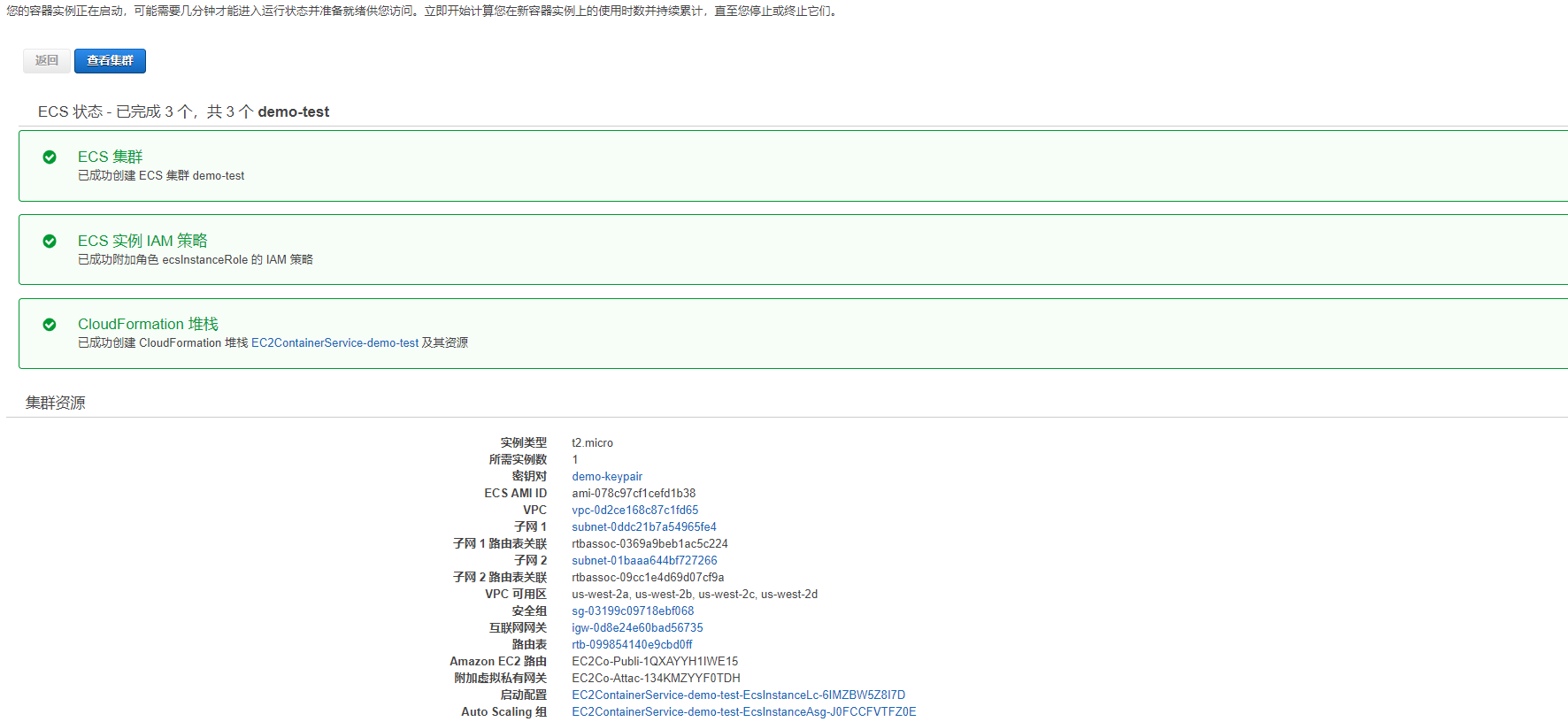Click the container instance startup notice text
This screenshot has width=1568, height=722.
422,11
